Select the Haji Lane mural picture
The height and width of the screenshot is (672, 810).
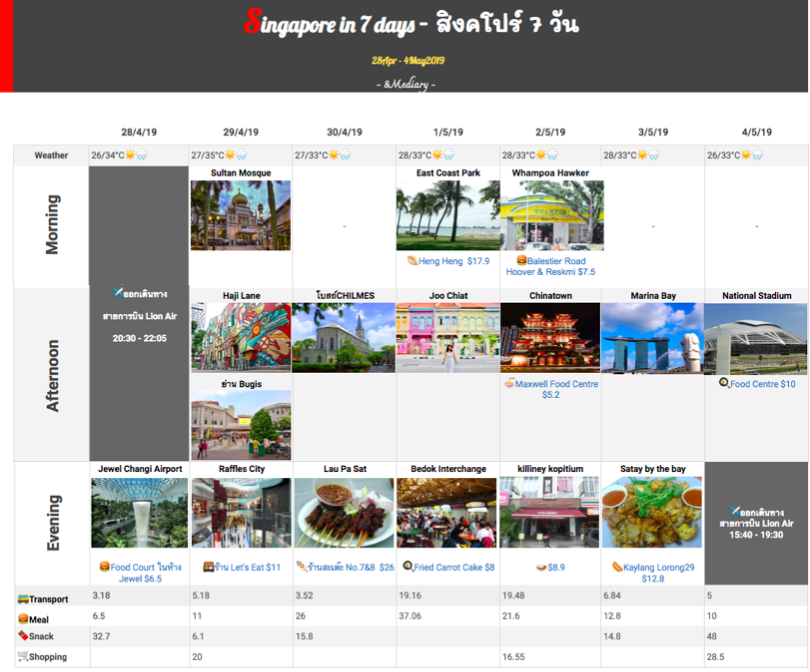[x=240, y=338]
